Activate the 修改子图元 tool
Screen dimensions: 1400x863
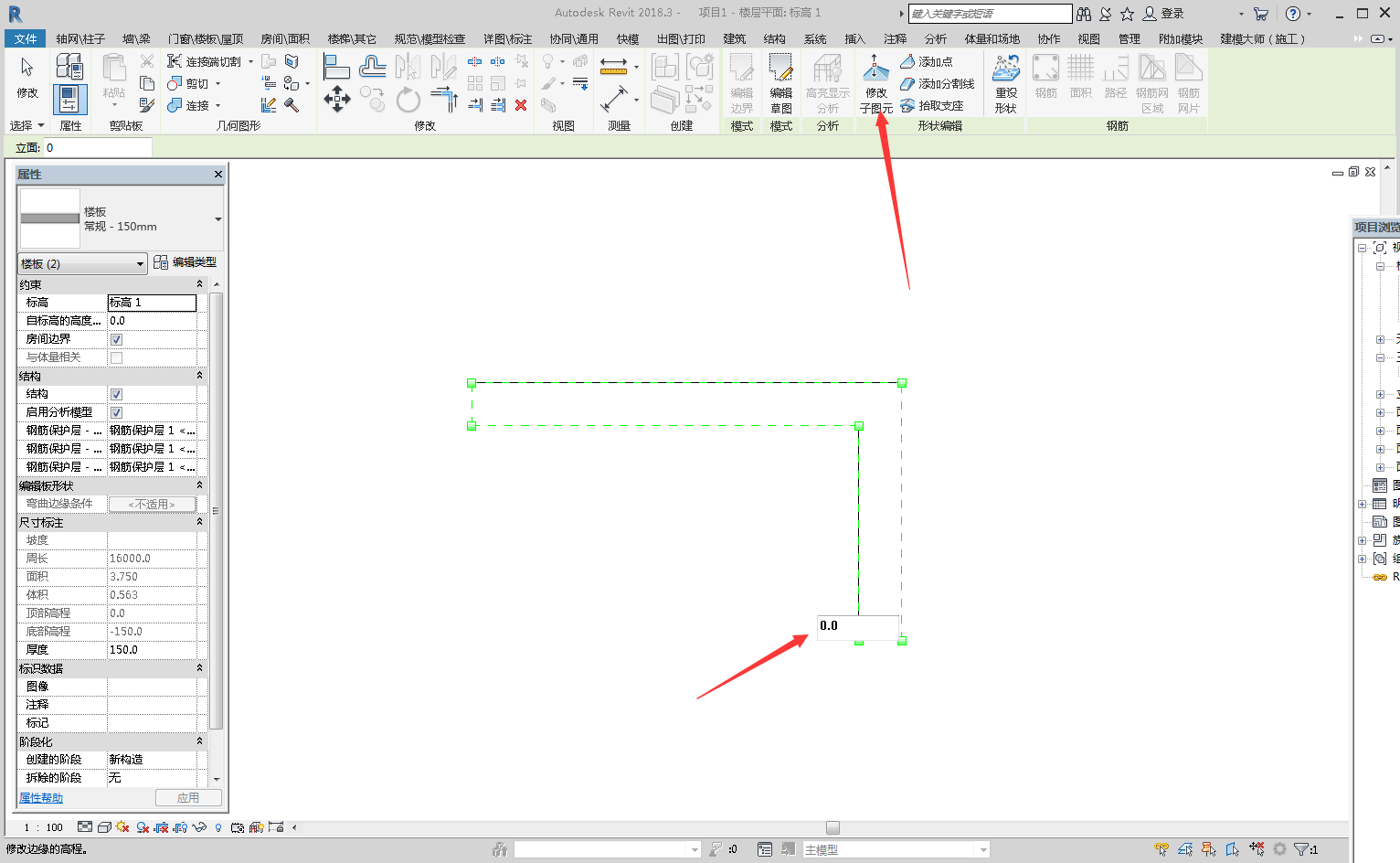coord(875,83)
